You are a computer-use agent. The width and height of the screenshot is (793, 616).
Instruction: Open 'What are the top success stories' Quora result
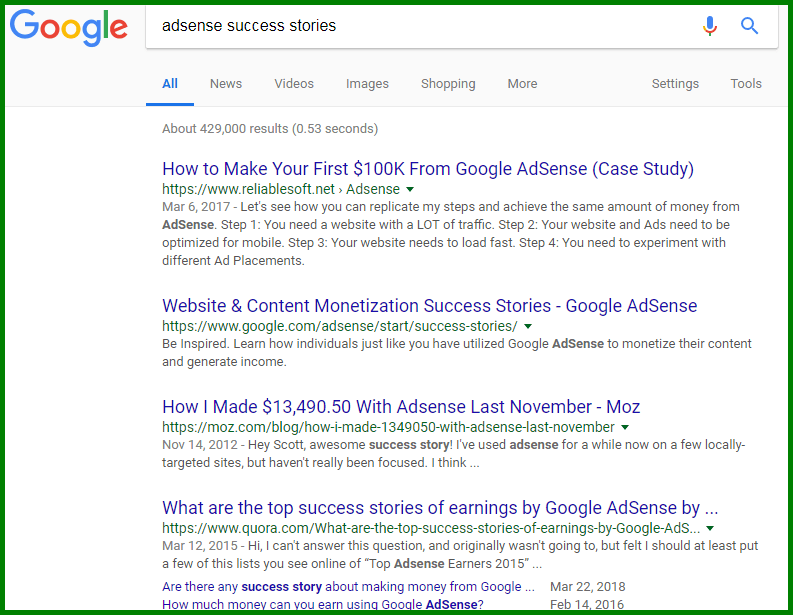point(440,508)
